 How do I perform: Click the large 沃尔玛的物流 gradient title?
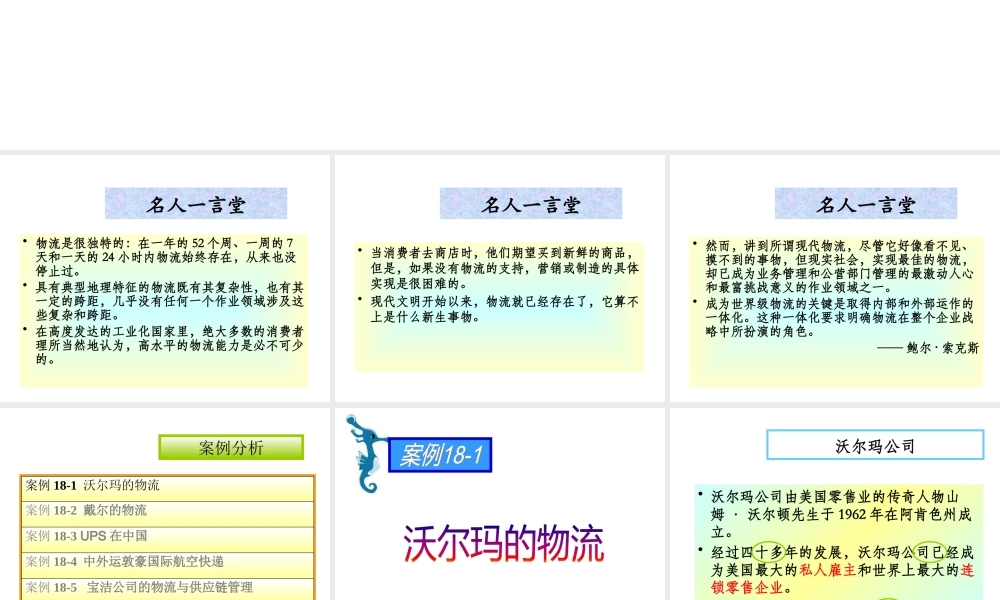503,544
